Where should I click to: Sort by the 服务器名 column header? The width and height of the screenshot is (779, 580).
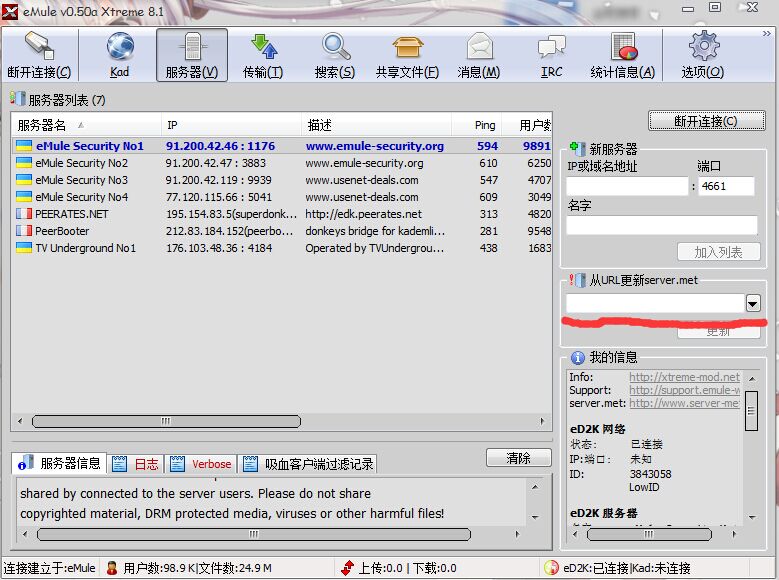(x=86, y=125)
